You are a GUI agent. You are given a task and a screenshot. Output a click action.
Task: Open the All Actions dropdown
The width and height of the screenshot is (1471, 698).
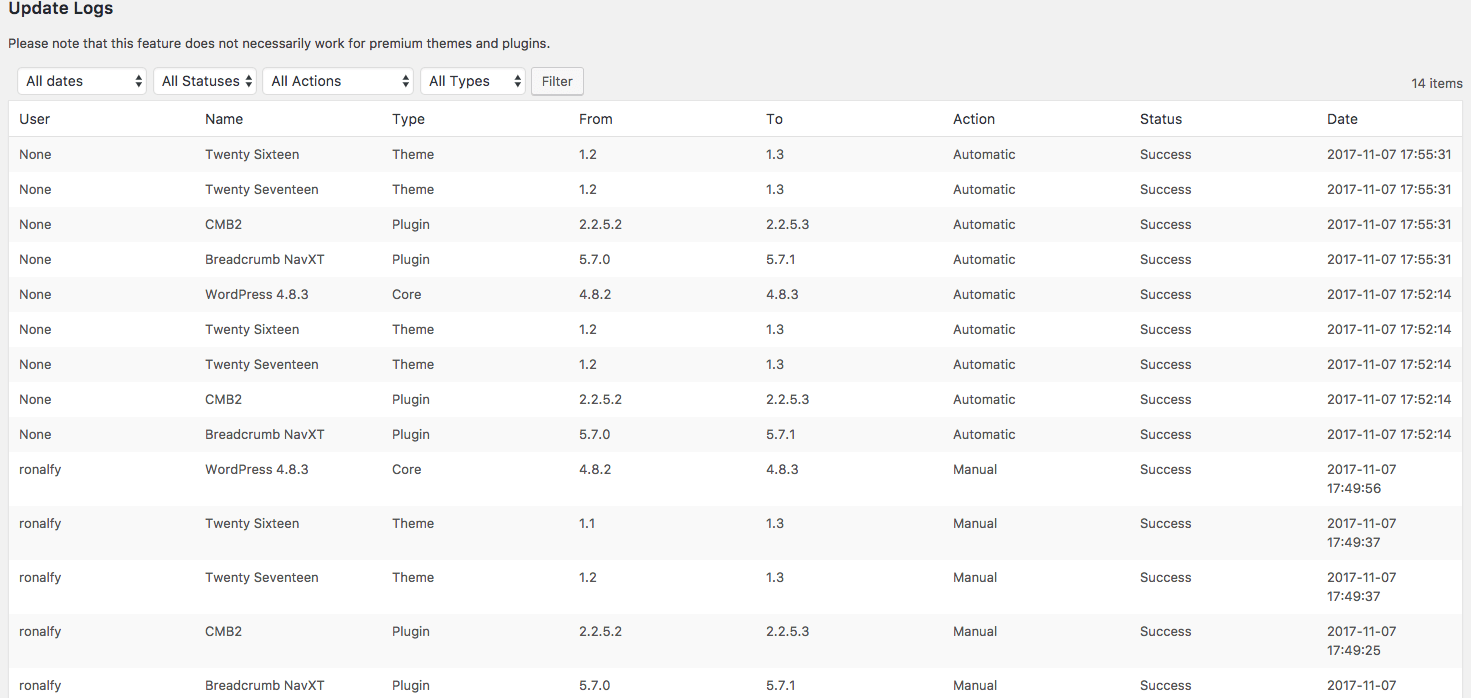tap(338, 81)
